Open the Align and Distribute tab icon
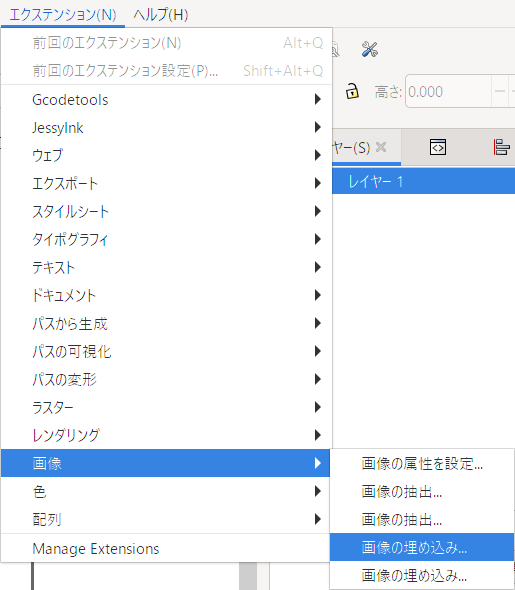This screenshot has width=515, height=590. click(x=501, y=147)
